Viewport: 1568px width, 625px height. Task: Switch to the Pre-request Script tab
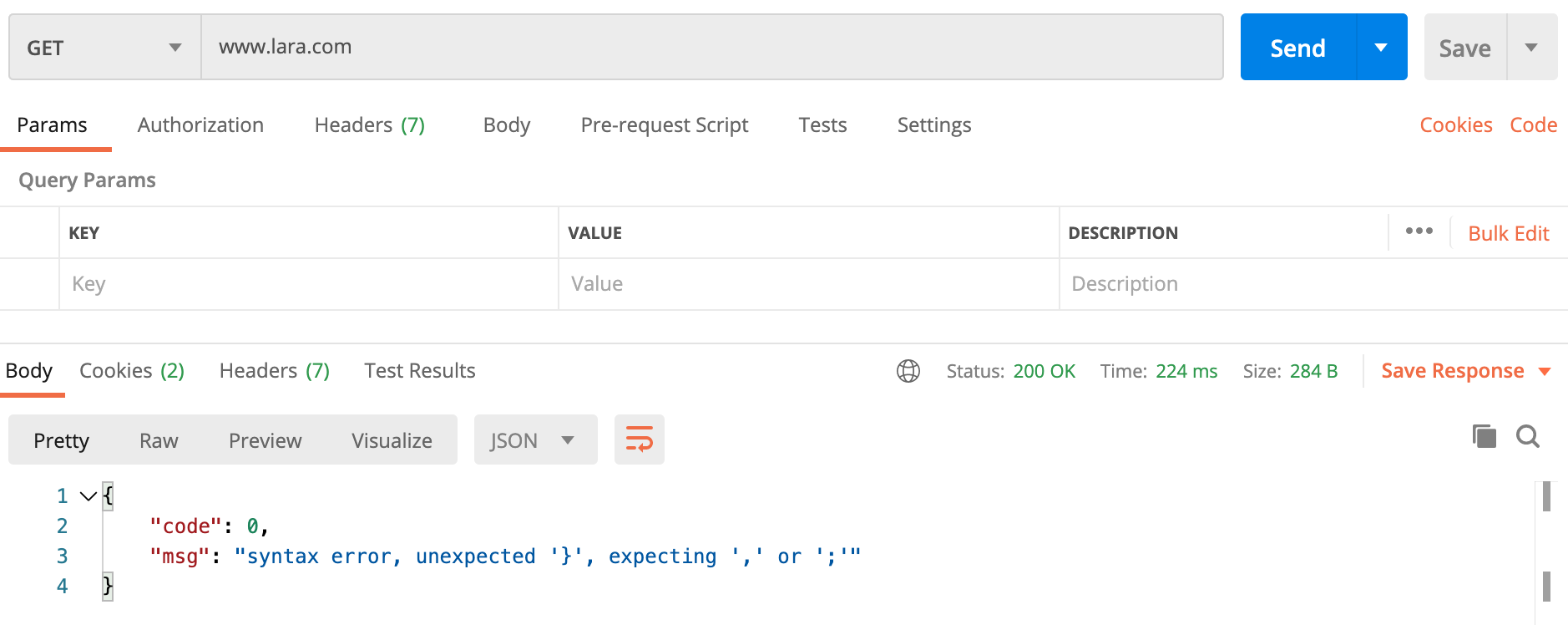click(x=664, y=125)
